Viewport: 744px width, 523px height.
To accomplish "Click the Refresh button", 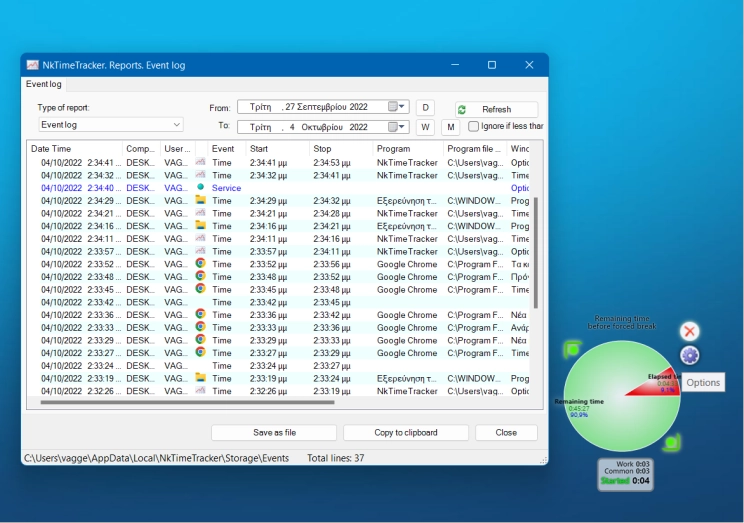I will (496, 110).
